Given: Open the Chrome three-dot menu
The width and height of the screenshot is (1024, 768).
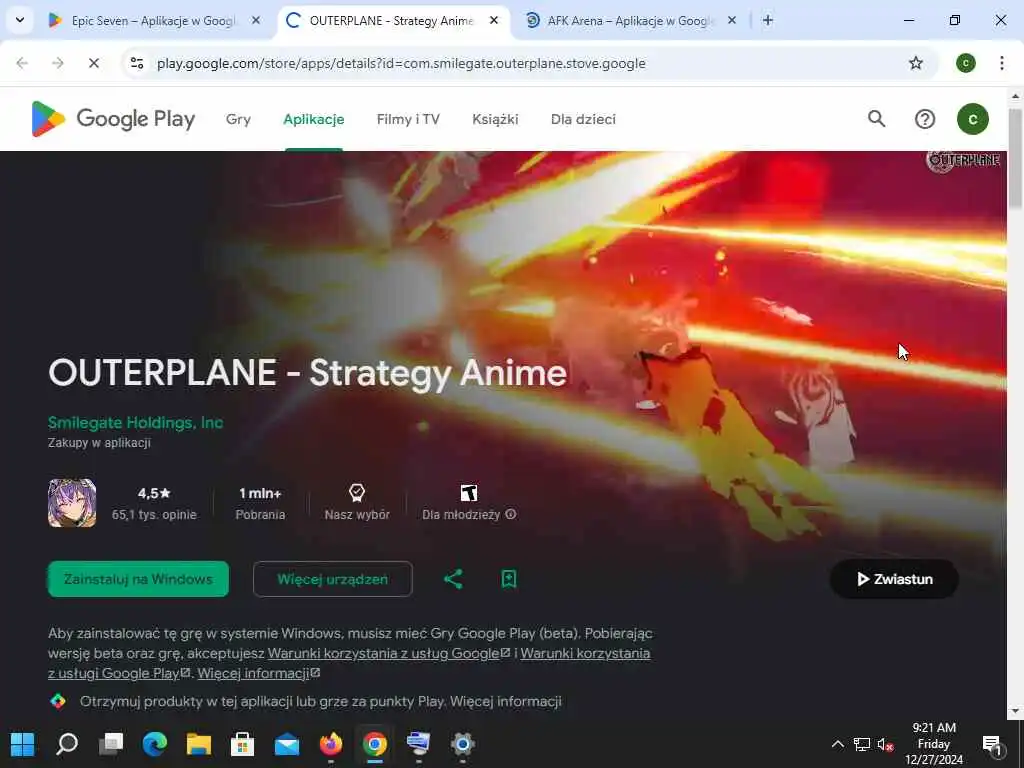Looking at the screenshot, I should (1001, 63).
